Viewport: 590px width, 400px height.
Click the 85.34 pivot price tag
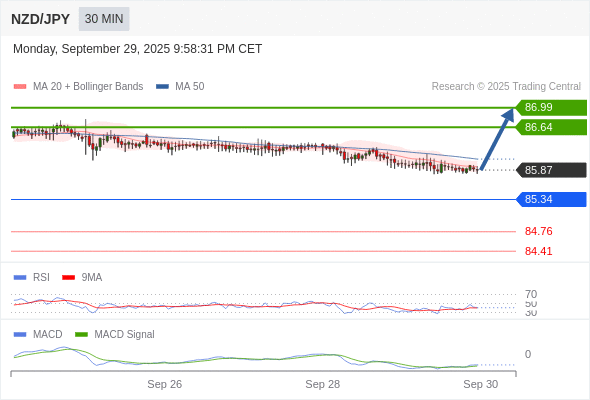point(551,199)
